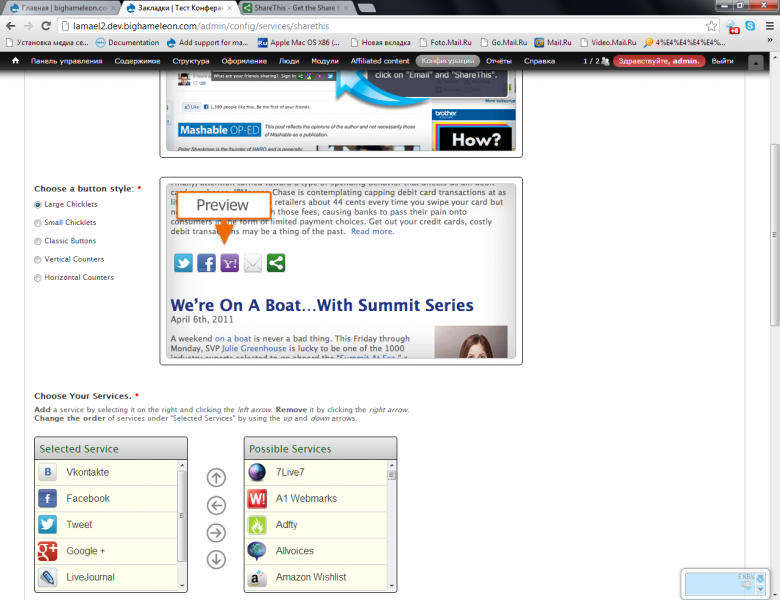Open the Documentation bookmark
Image resolution: width=780 pixels, height=600 pixels.
pos(128,42)
